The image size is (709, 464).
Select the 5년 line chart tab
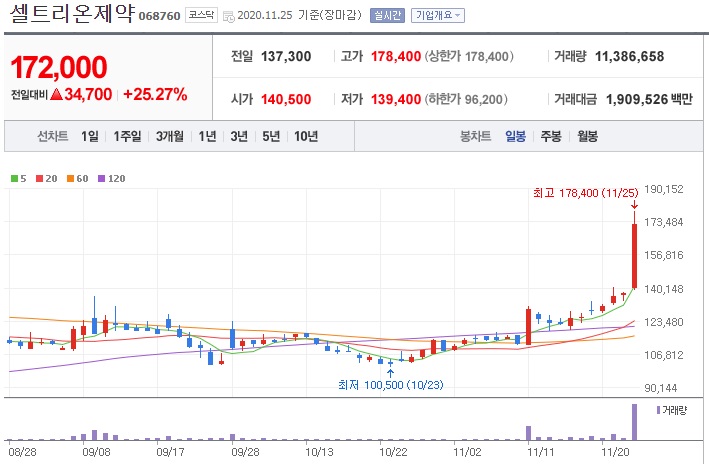click(x=271, y=136)
